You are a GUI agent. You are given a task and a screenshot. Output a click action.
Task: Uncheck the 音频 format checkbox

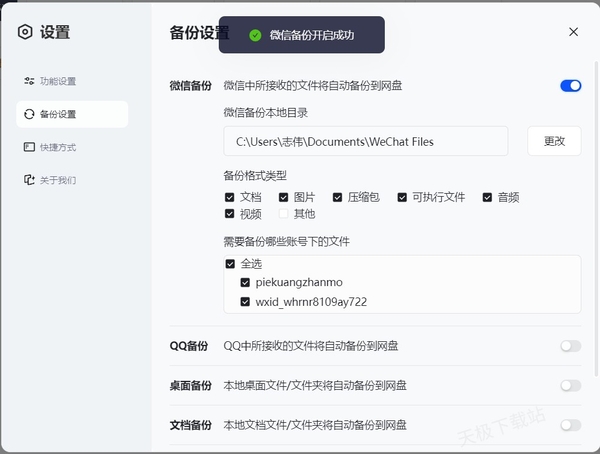487,198
